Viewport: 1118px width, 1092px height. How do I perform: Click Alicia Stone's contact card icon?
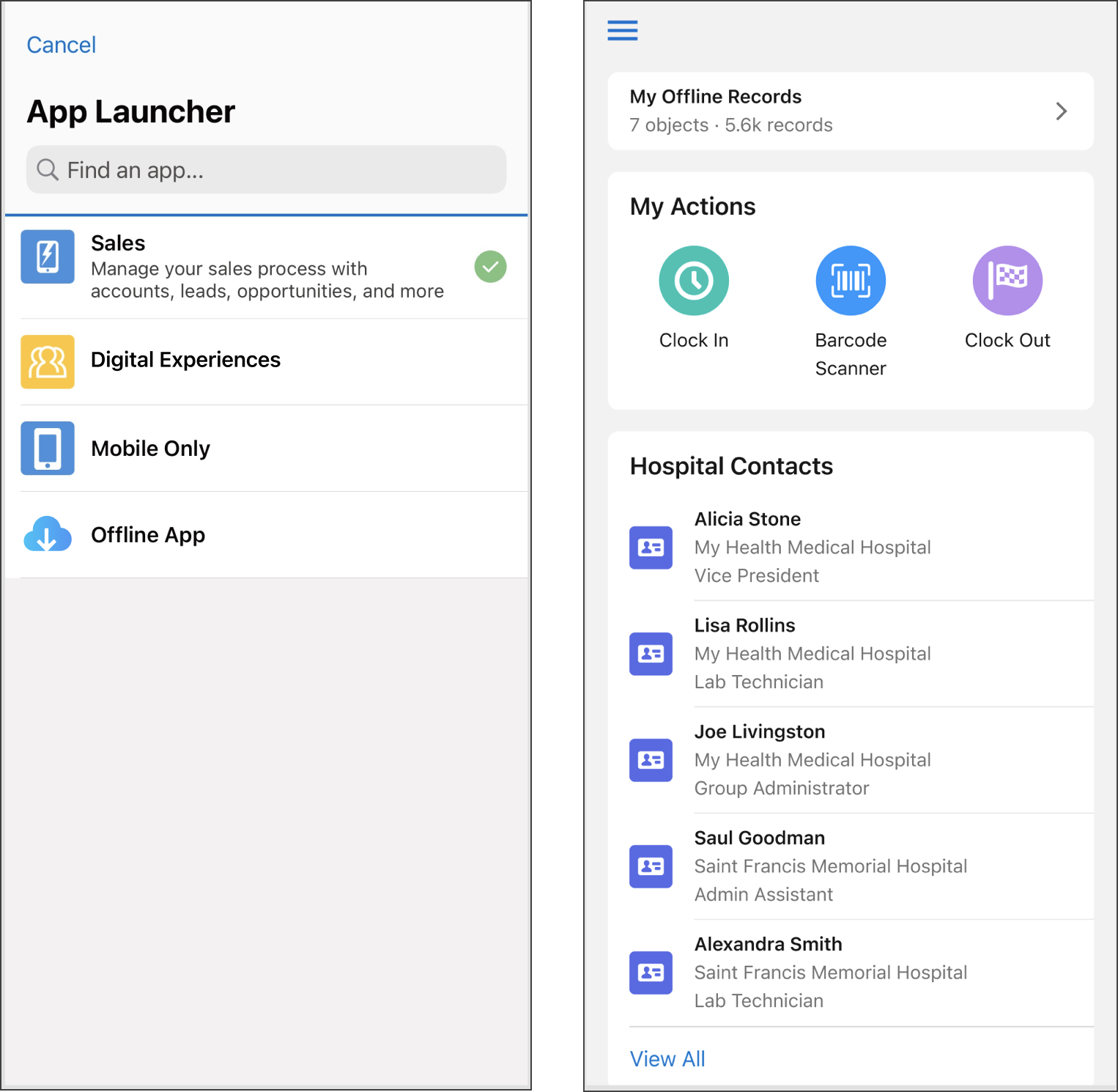[x=651, y=547]
